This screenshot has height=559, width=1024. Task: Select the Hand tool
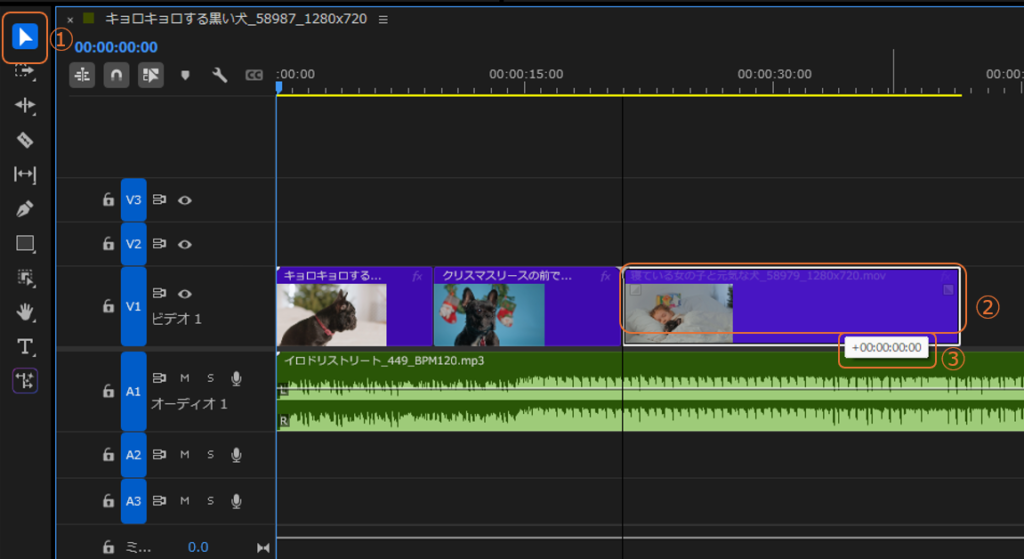click(x=26, y=312)
